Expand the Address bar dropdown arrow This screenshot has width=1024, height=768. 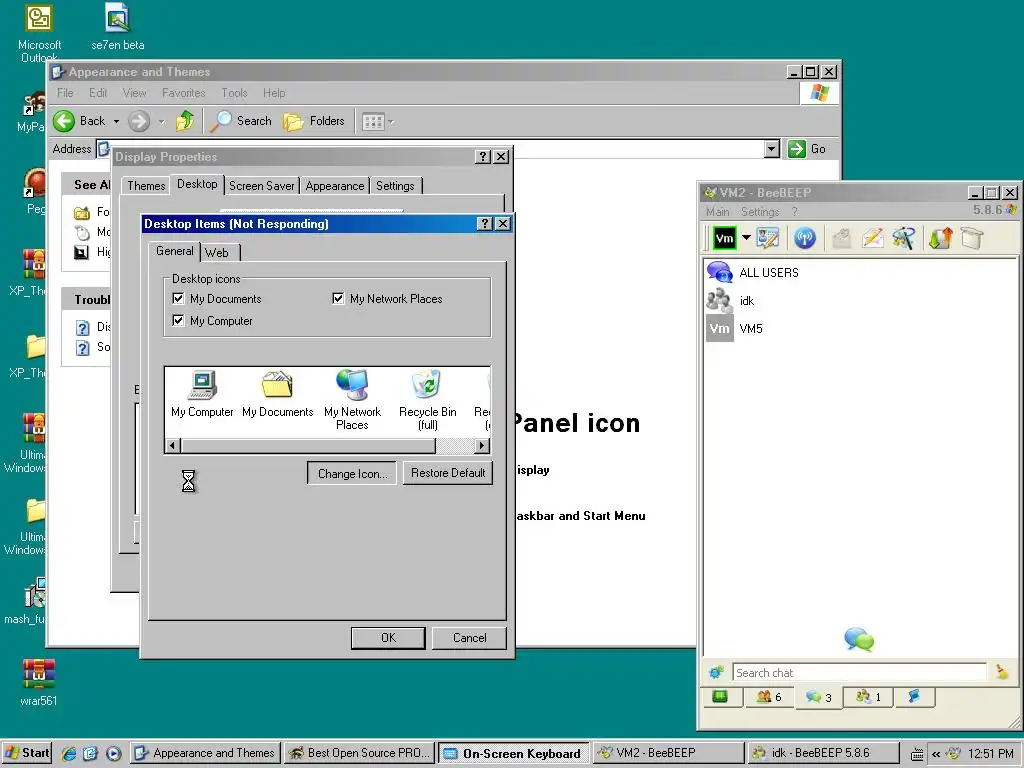pyautogui.click(x=772, y=149)
